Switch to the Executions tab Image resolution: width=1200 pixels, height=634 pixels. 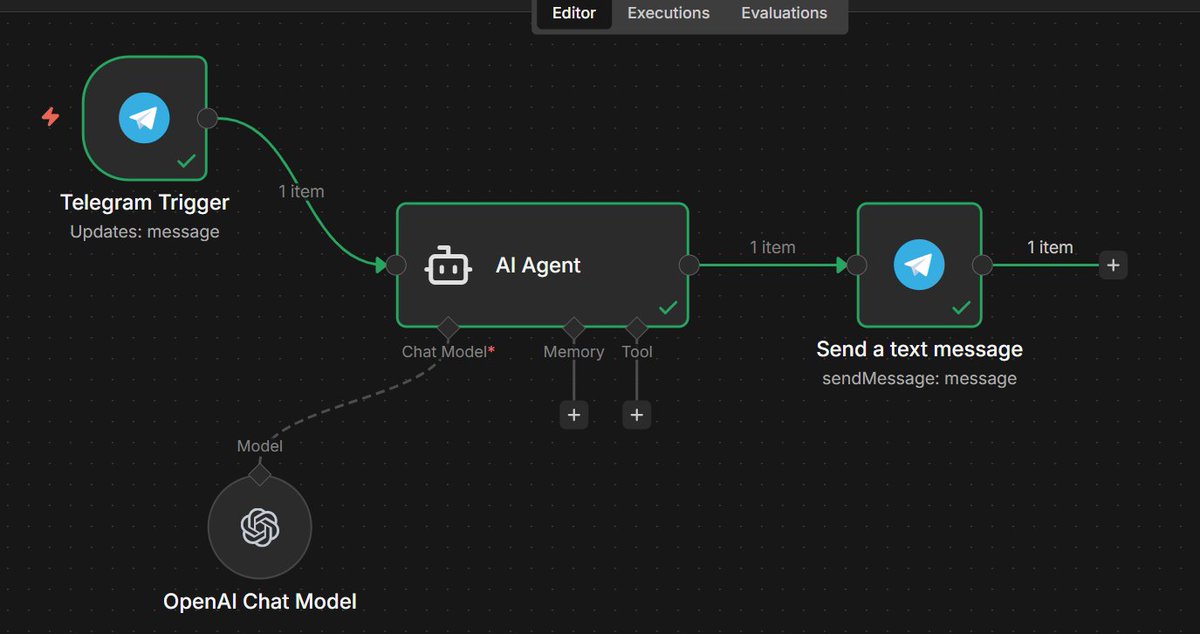[669, 13]
